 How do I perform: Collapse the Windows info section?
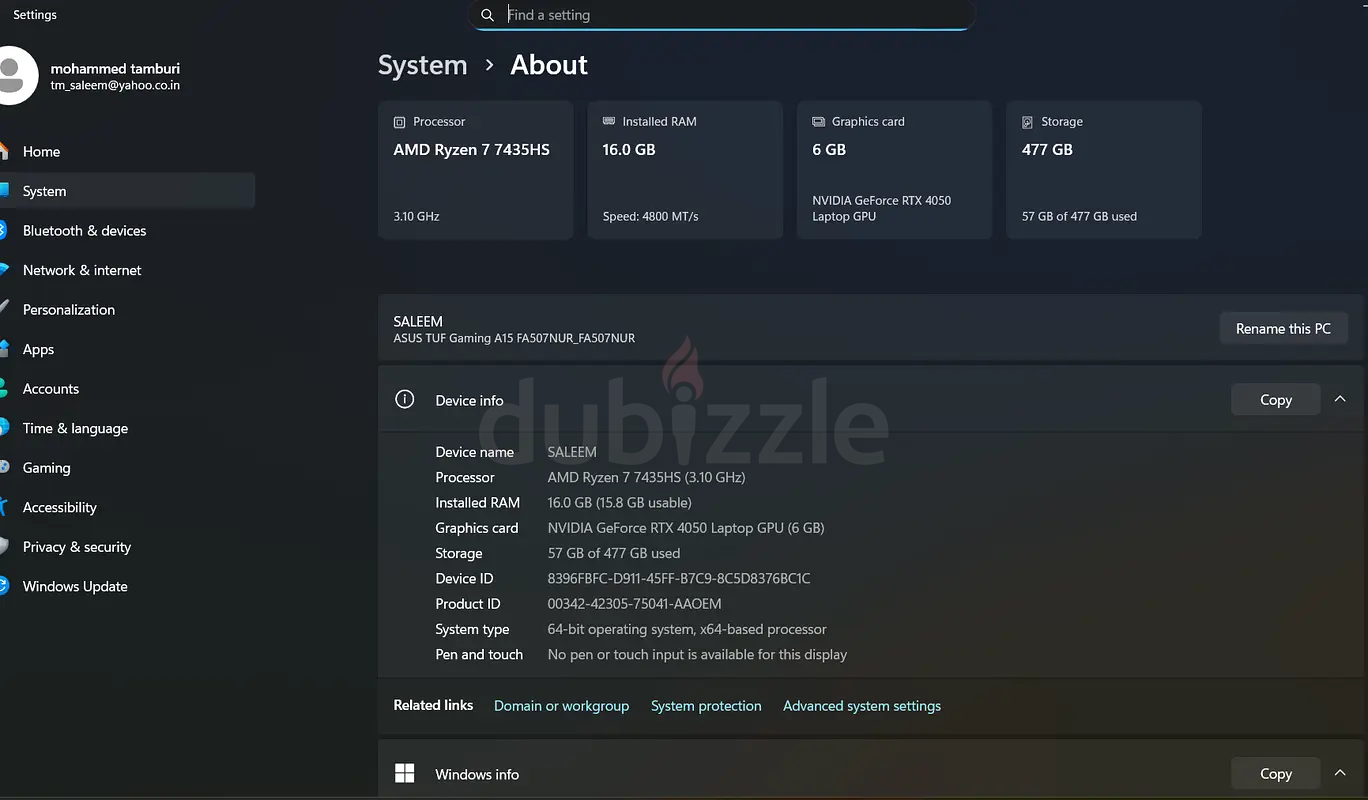tap(1340, 773)
